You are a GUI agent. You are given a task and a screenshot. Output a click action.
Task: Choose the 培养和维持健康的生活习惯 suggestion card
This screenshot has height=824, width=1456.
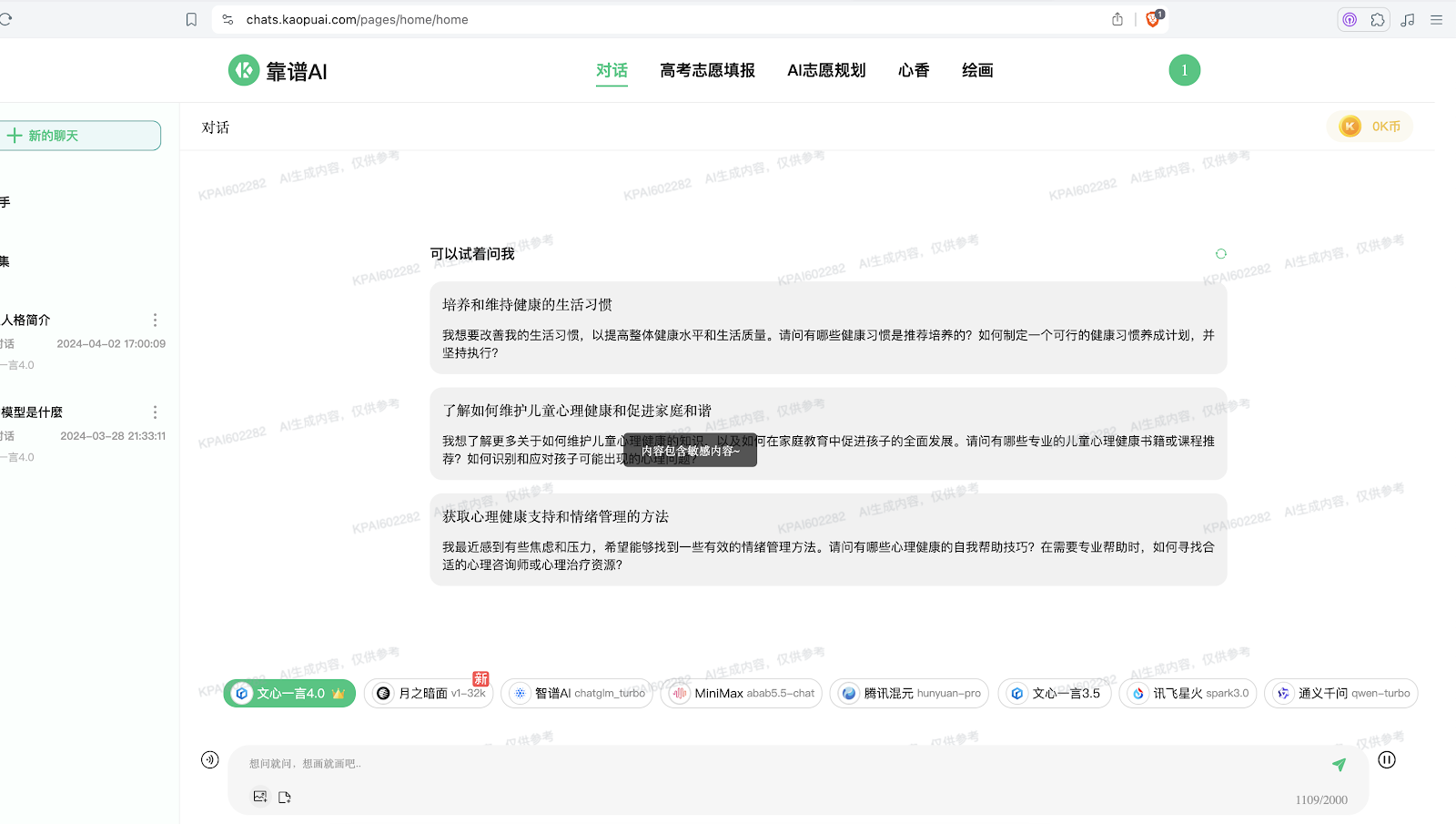[x=828, y=328]
